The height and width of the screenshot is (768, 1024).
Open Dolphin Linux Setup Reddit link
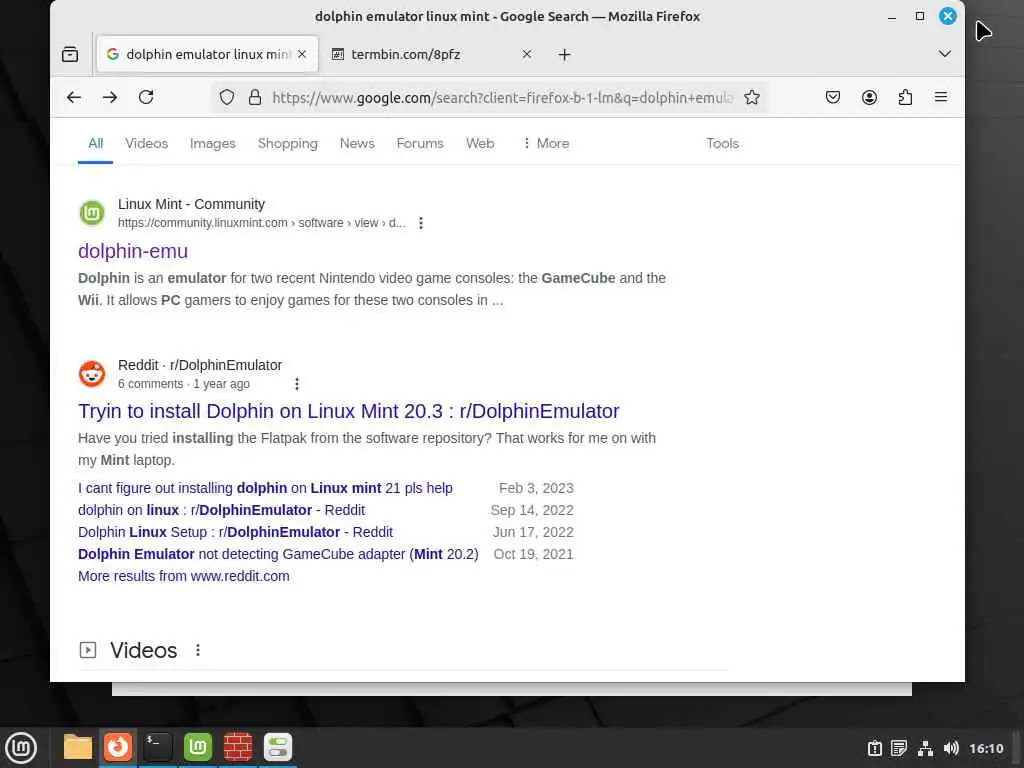coord(235,532)
